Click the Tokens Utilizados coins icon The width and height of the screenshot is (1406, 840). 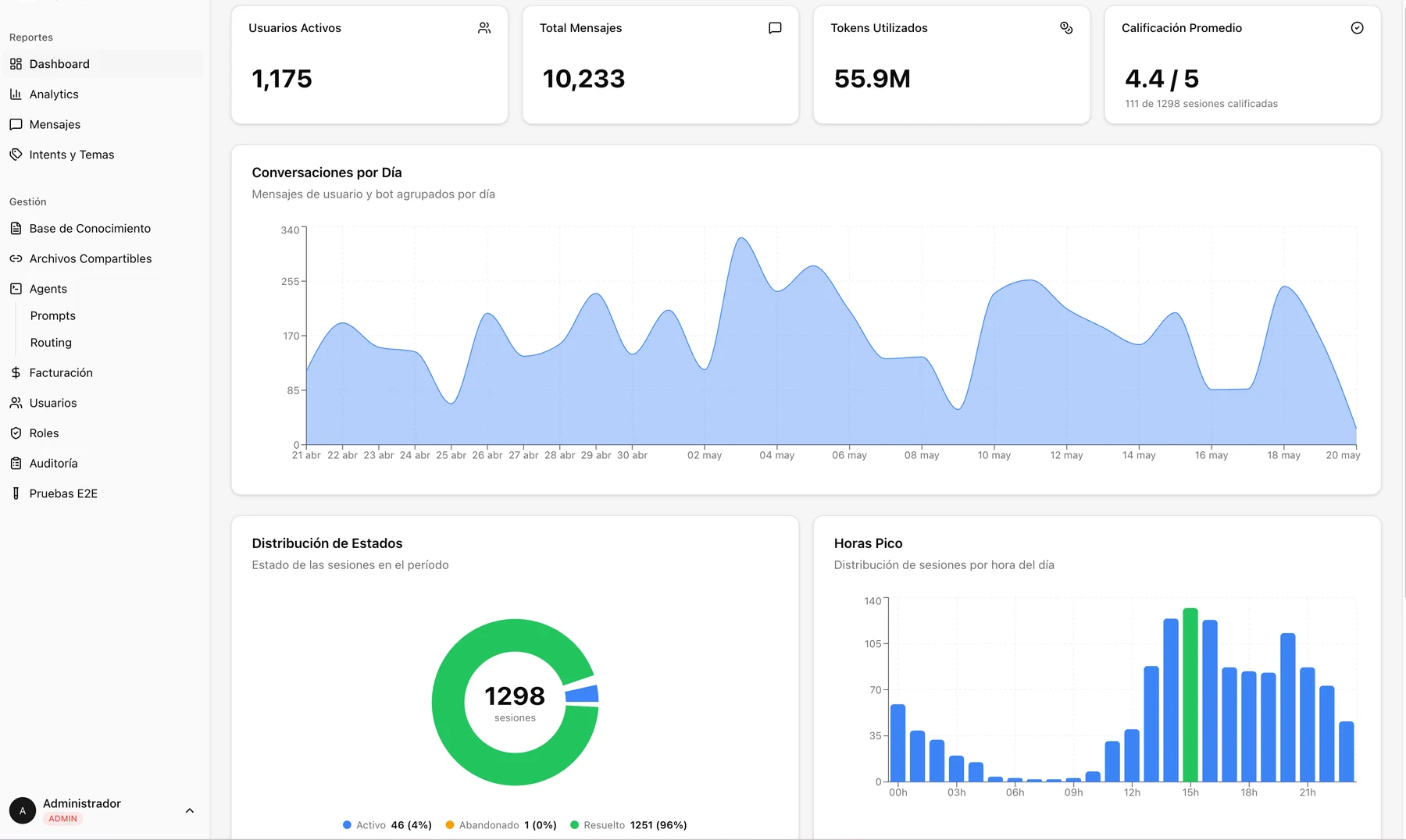point(1066,28)
